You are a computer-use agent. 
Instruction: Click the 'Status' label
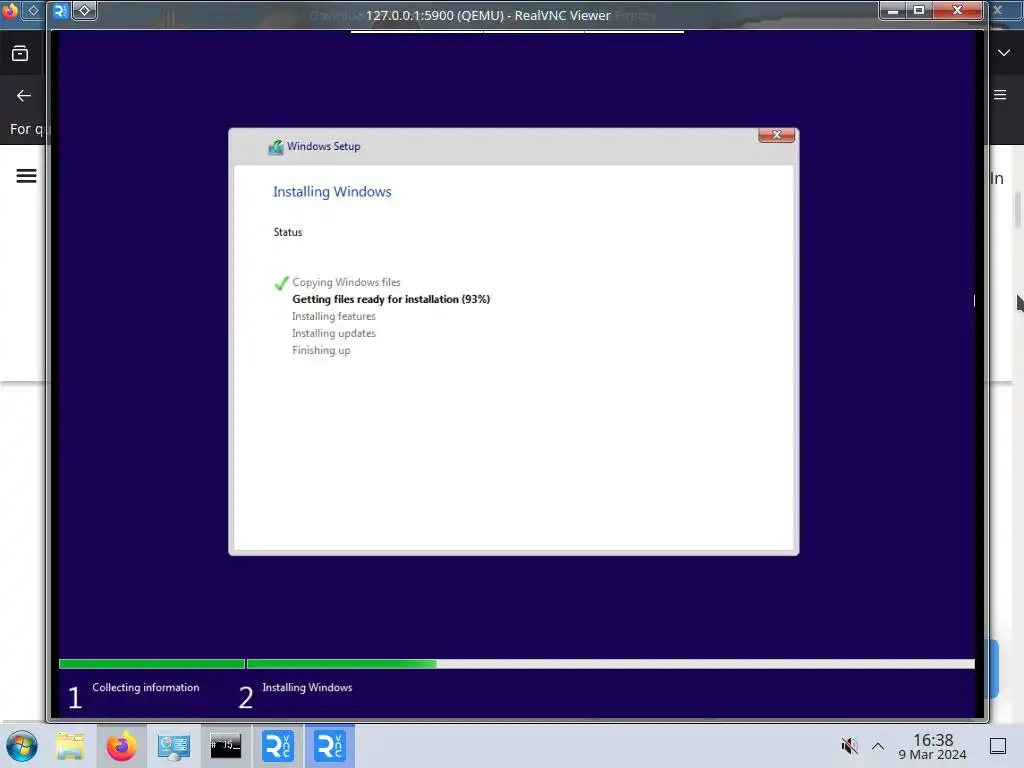[287, 232]
